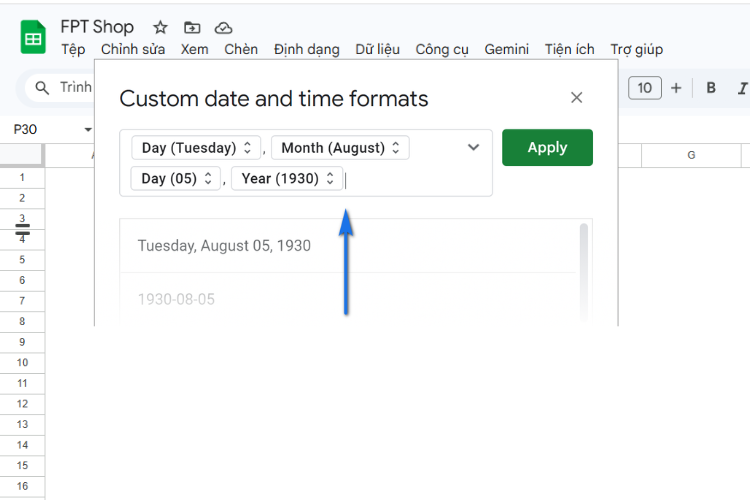Viewport: 750px width, 500px height.
Task: Select row 2 header
Action: pyautogui.click(x=22, y=198)
